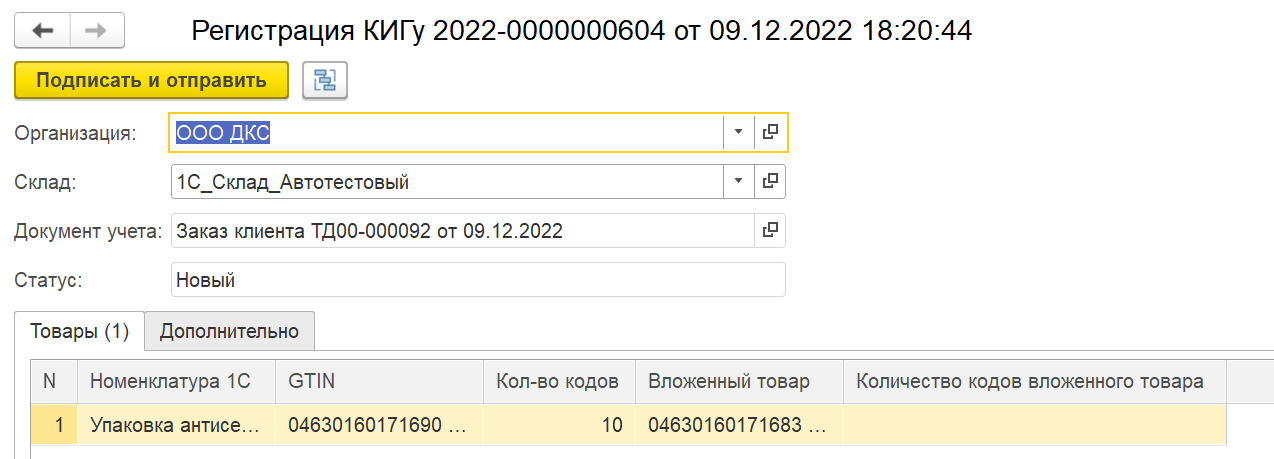Viewport: 1274px width, 459px height.
Task: Click the GTIN column header
Action: click(310, 381)
